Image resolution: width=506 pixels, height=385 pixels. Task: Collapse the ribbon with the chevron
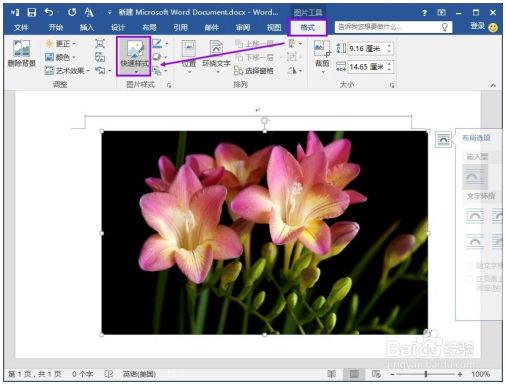(x=493, y=85)
